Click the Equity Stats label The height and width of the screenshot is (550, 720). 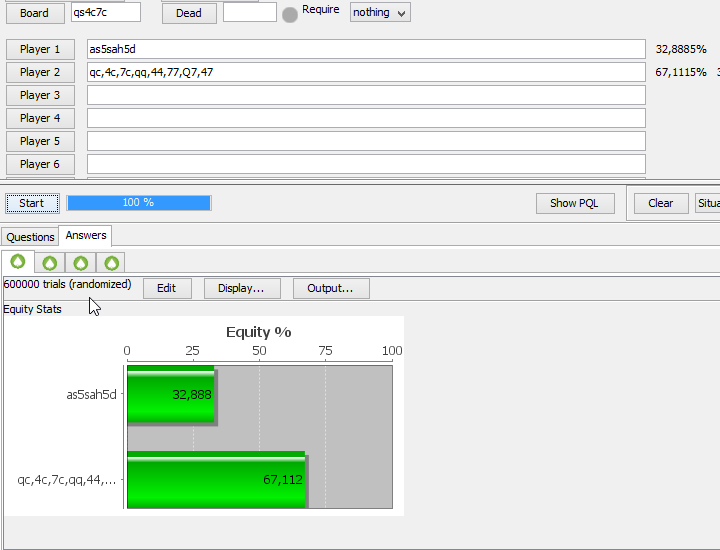(x=32, y=309)
